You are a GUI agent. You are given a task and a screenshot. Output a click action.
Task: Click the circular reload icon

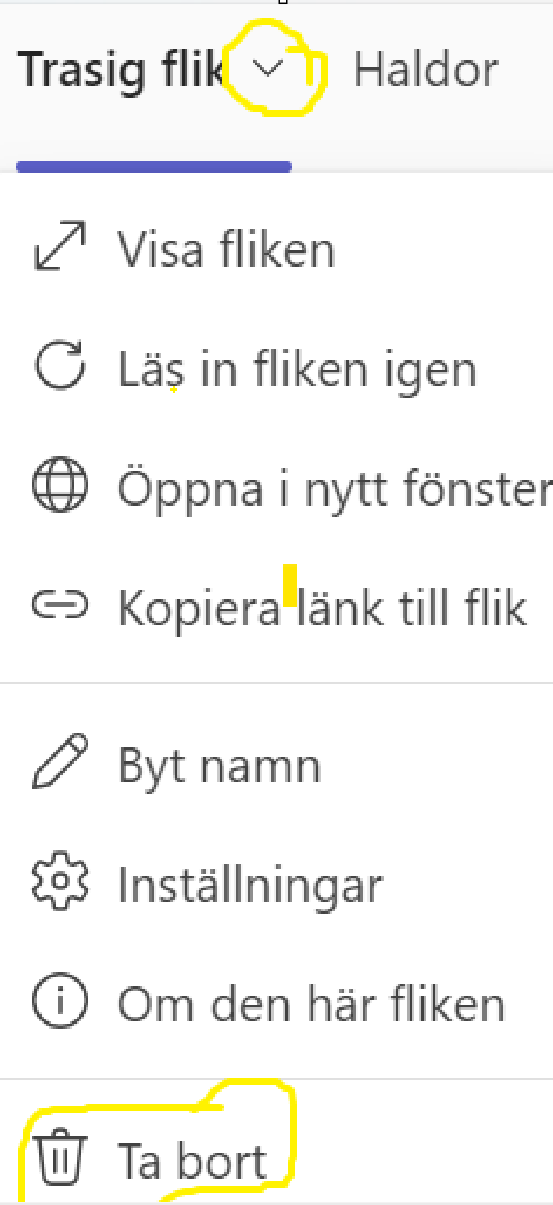click(x=60, y=367)
